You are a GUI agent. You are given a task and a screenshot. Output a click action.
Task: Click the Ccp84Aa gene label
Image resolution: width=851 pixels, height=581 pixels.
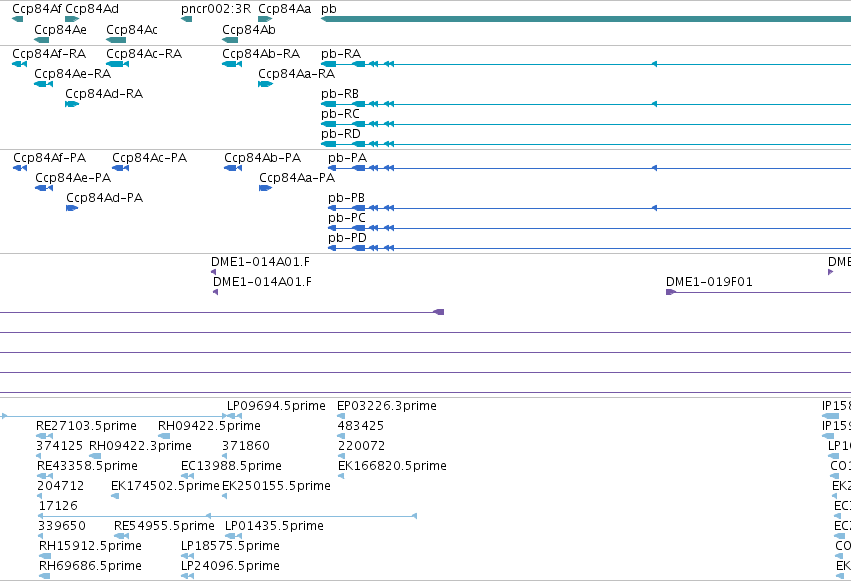[284, 9]
